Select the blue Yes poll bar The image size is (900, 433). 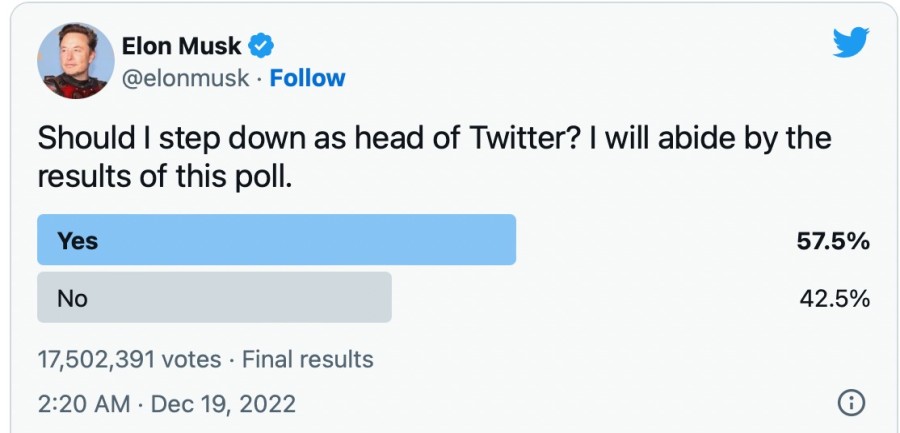[x=276, y=240]
